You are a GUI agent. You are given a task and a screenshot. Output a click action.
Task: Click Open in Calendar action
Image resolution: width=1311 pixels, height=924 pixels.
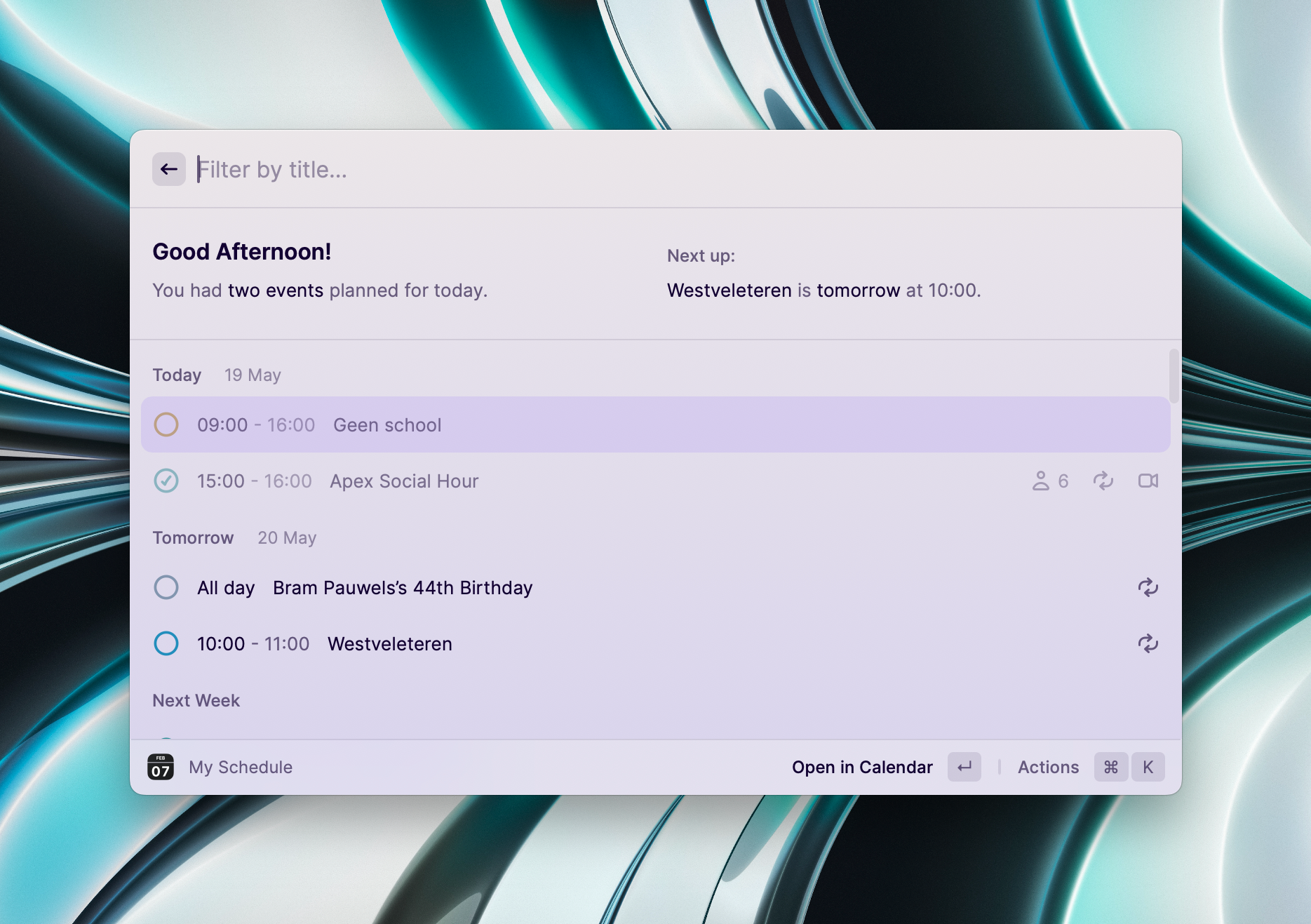click(x=862, y=767)
